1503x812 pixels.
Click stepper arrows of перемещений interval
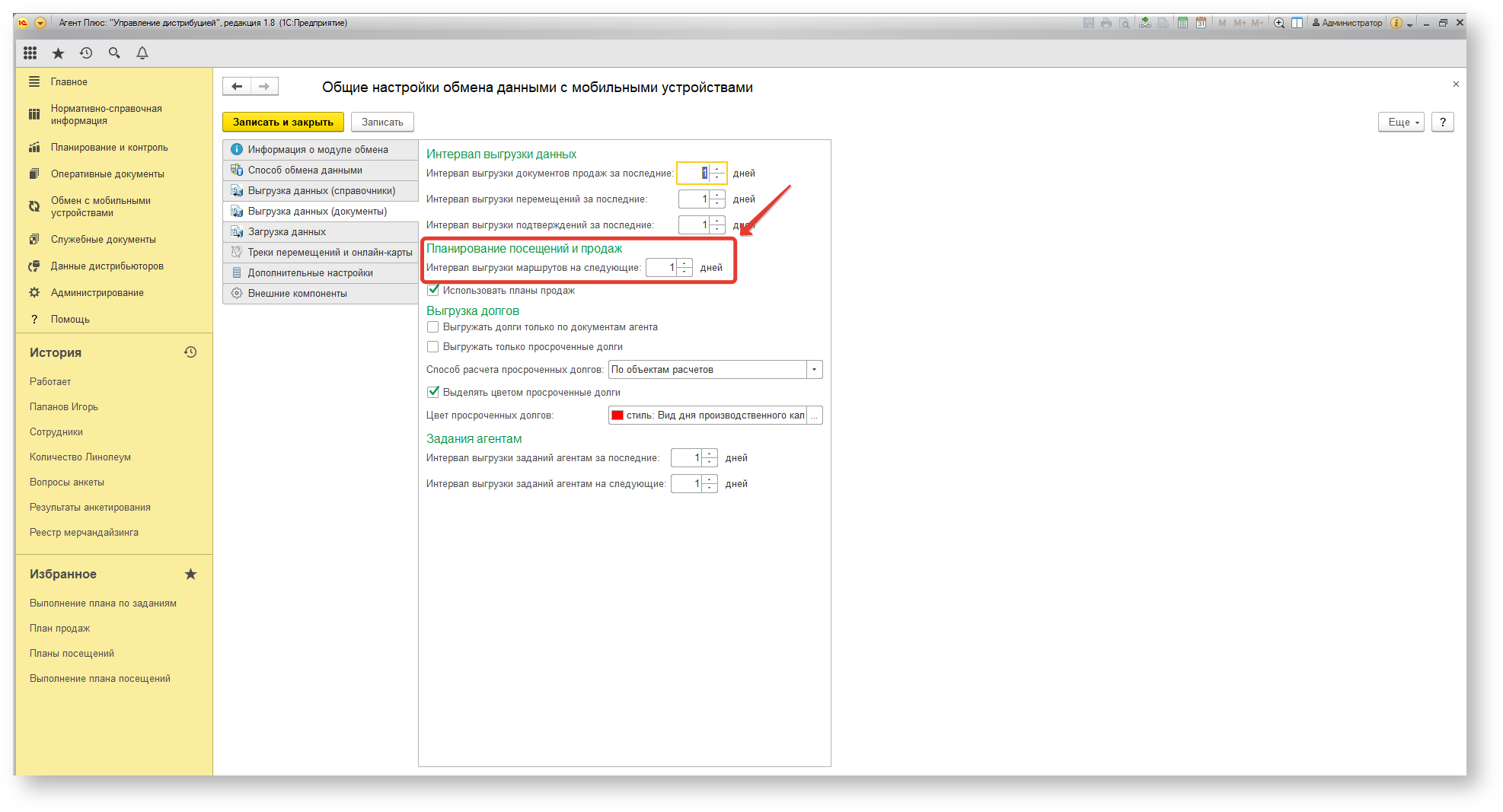coord(717,199)
